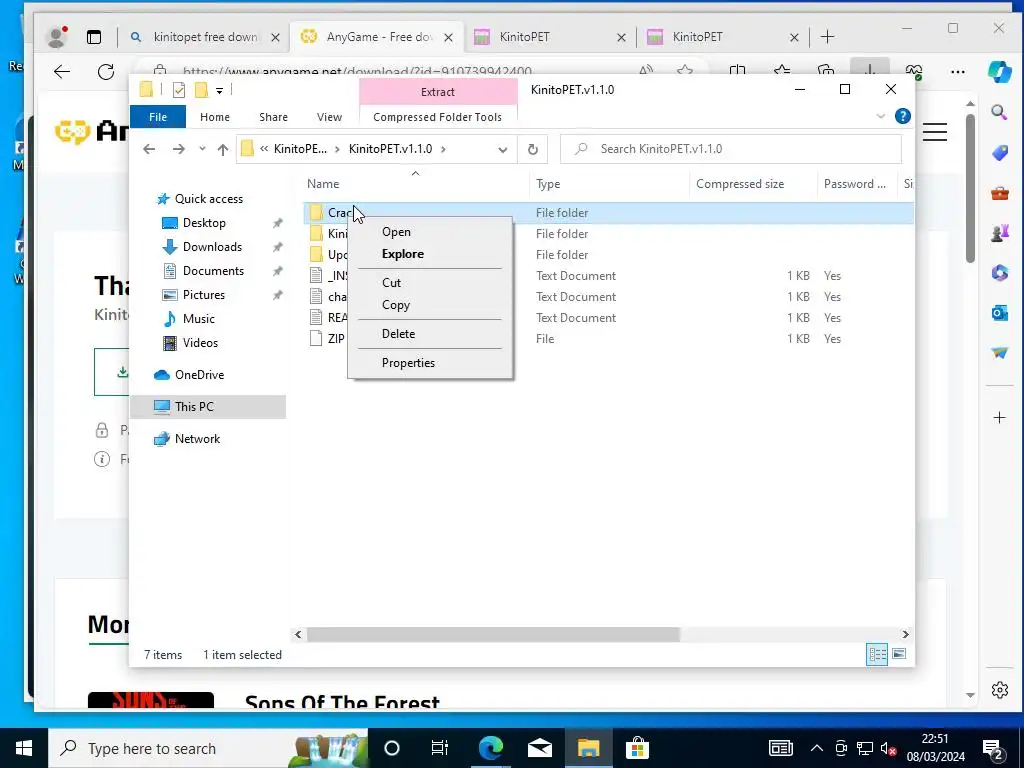Image resolution: width=1024 pixels, height=768 pixels.
Task: Click Search KinitoPET.v1.1.0 field
Action: pyautogui.click(x=731, y=149)
